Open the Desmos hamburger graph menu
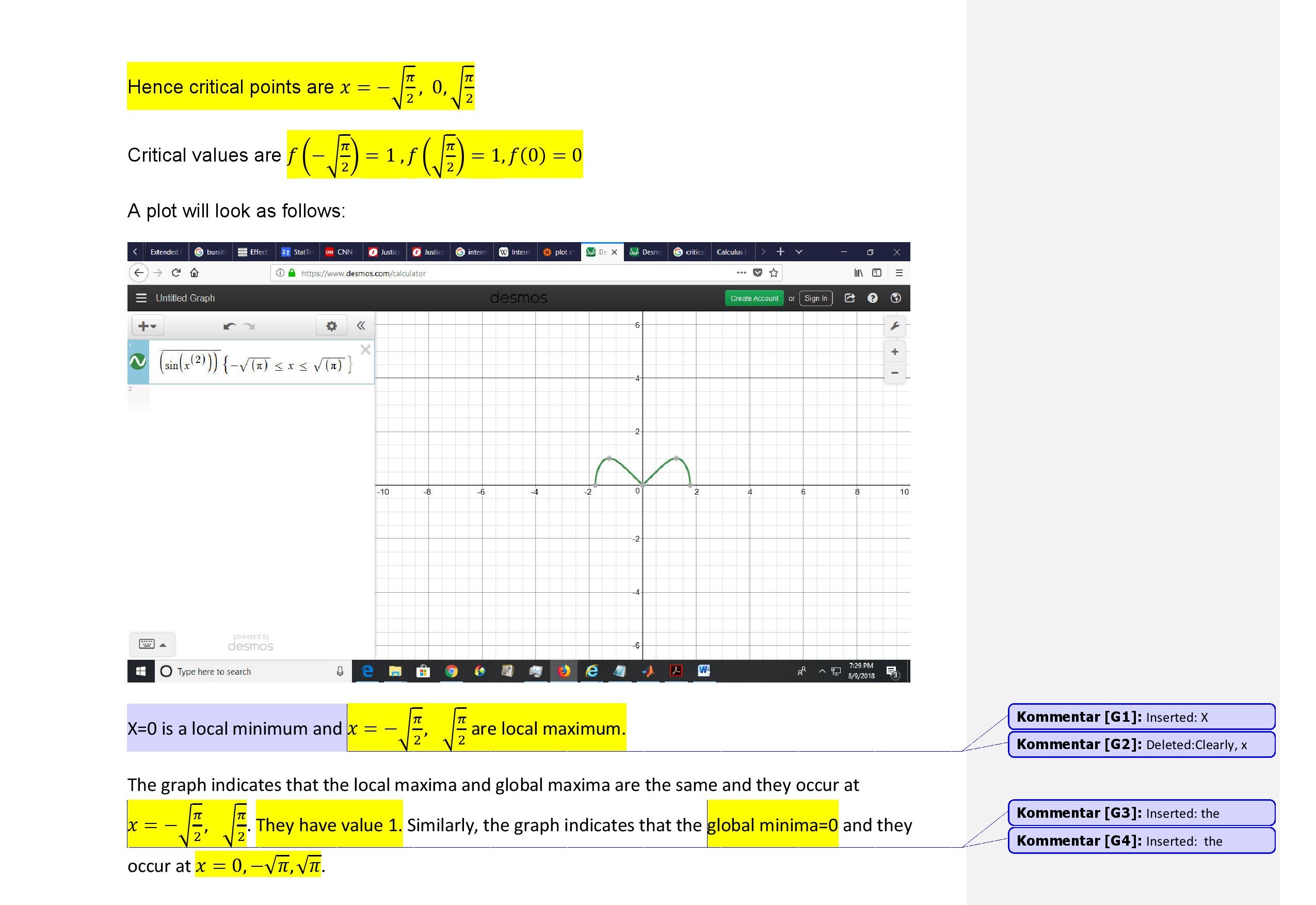 [142, 298]
